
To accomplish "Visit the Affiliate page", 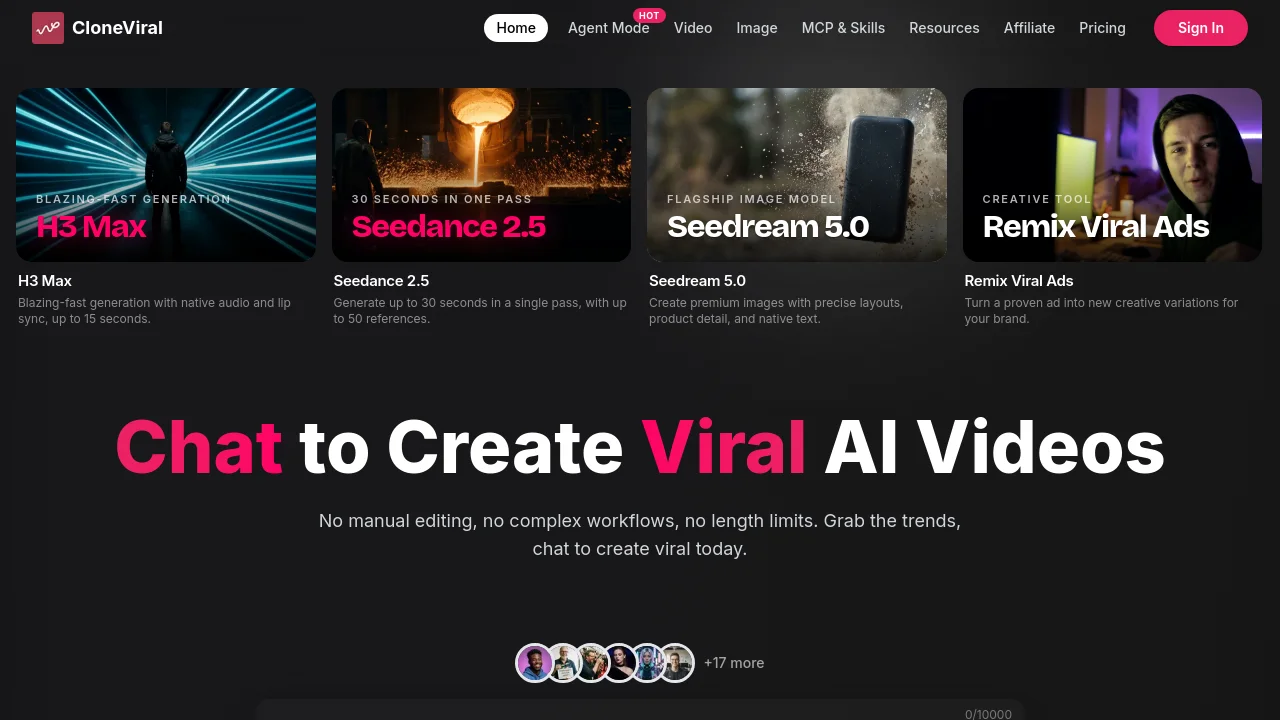I will coord(1029,28).
